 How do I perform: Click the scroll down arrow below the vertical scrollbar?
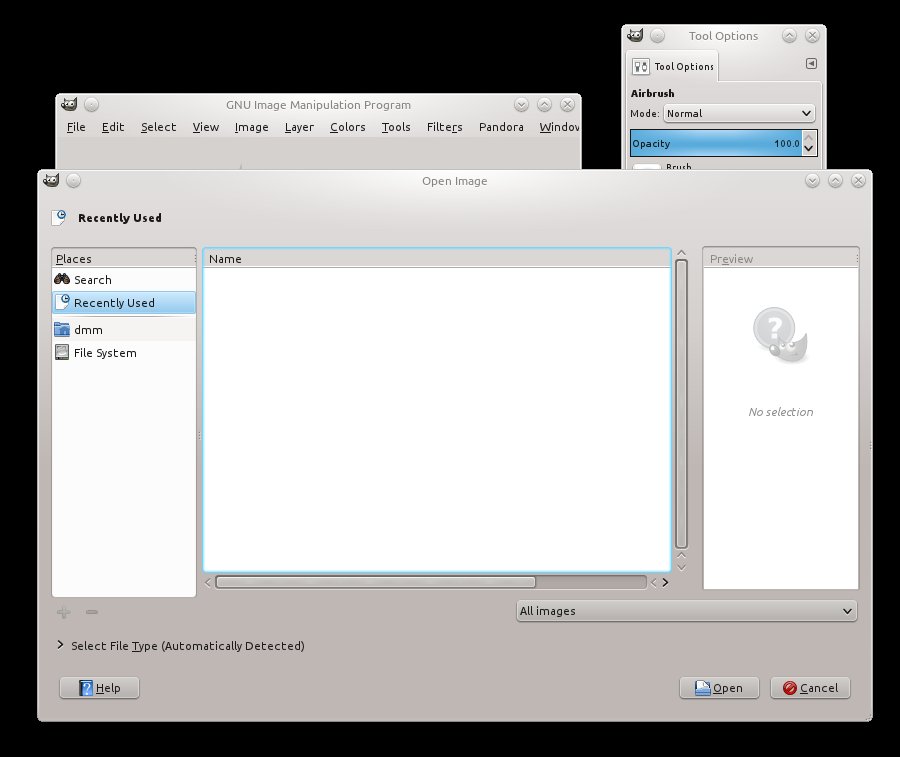[681, 568]
